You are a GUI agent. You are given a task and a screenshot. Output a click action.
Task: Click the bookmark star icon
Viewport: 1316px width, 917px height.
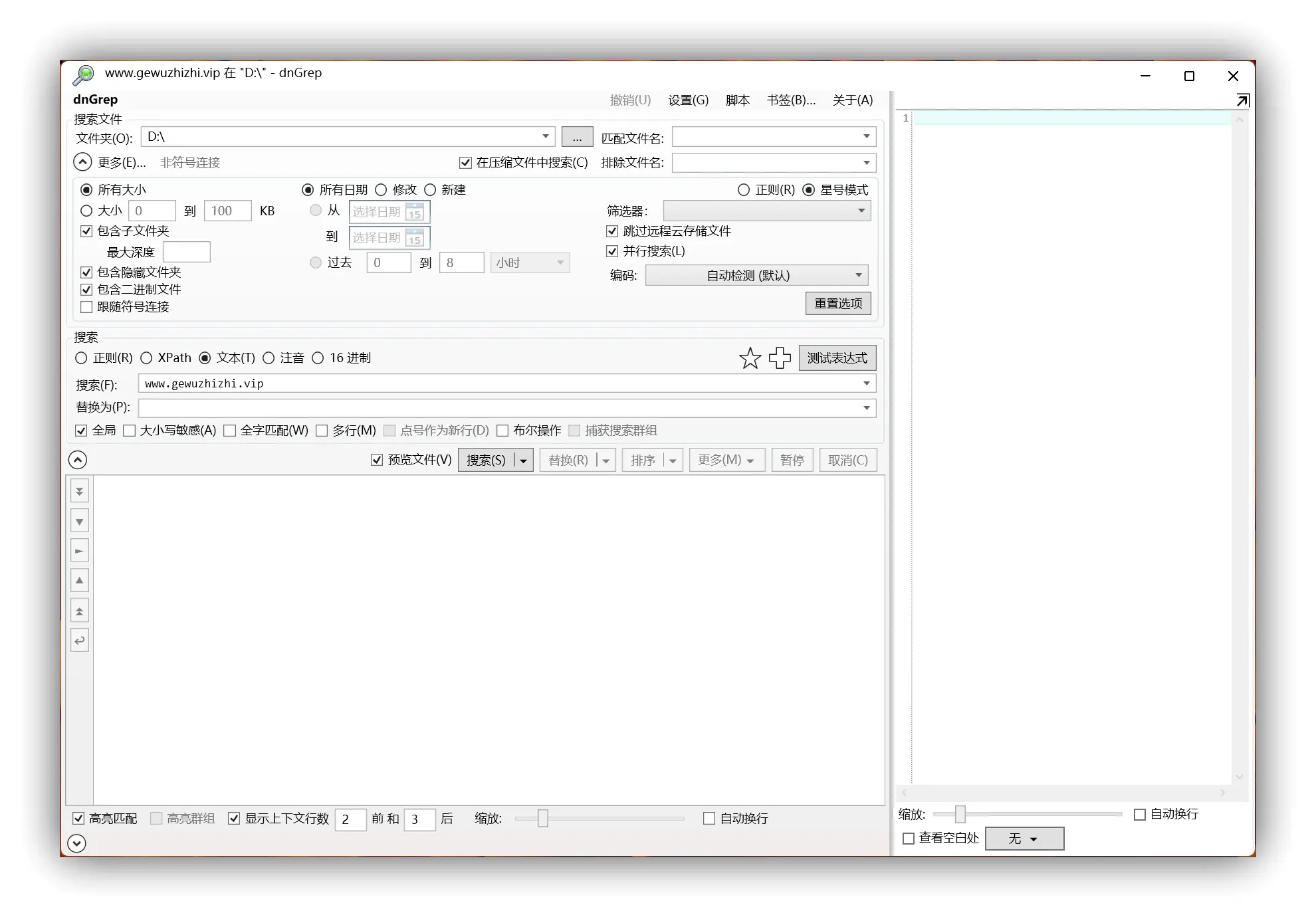750,358
